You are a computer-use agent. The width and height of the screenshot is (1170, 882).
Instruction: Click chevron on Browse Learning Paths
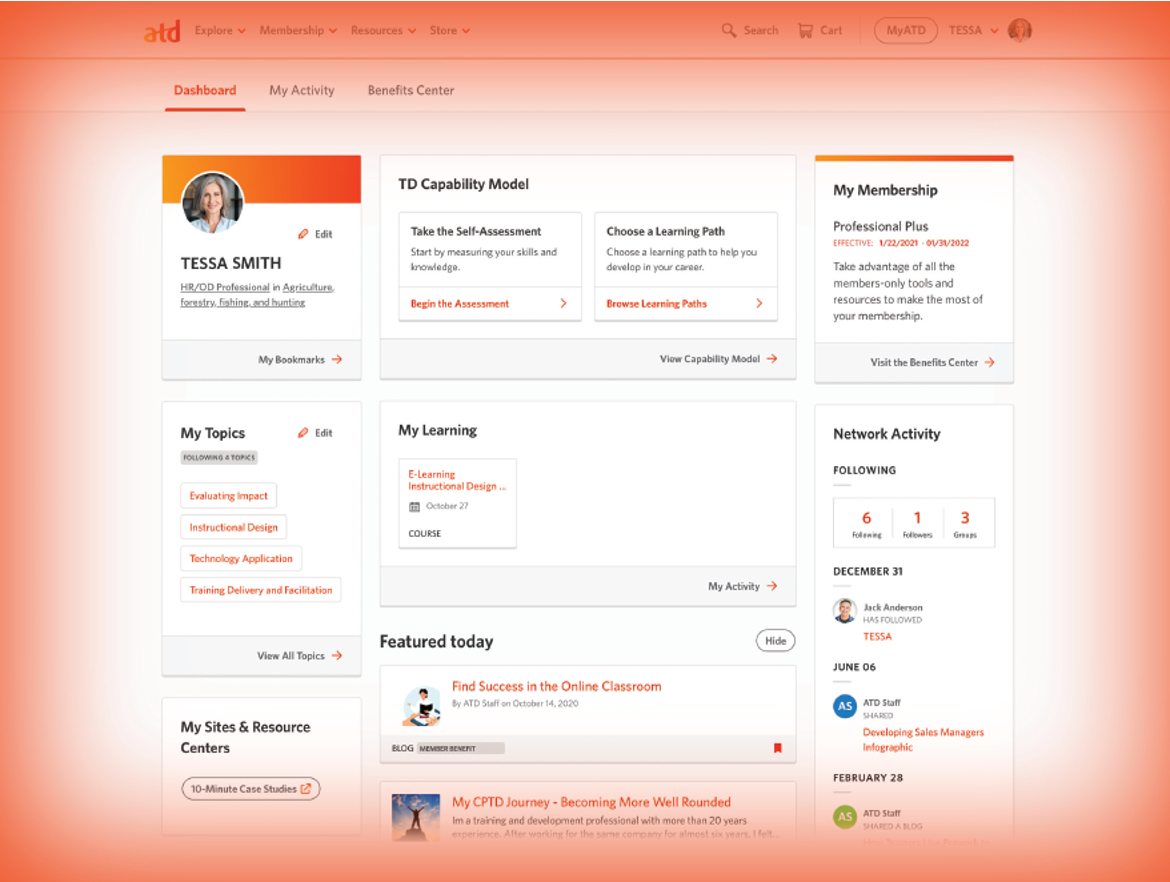[759, 304]
